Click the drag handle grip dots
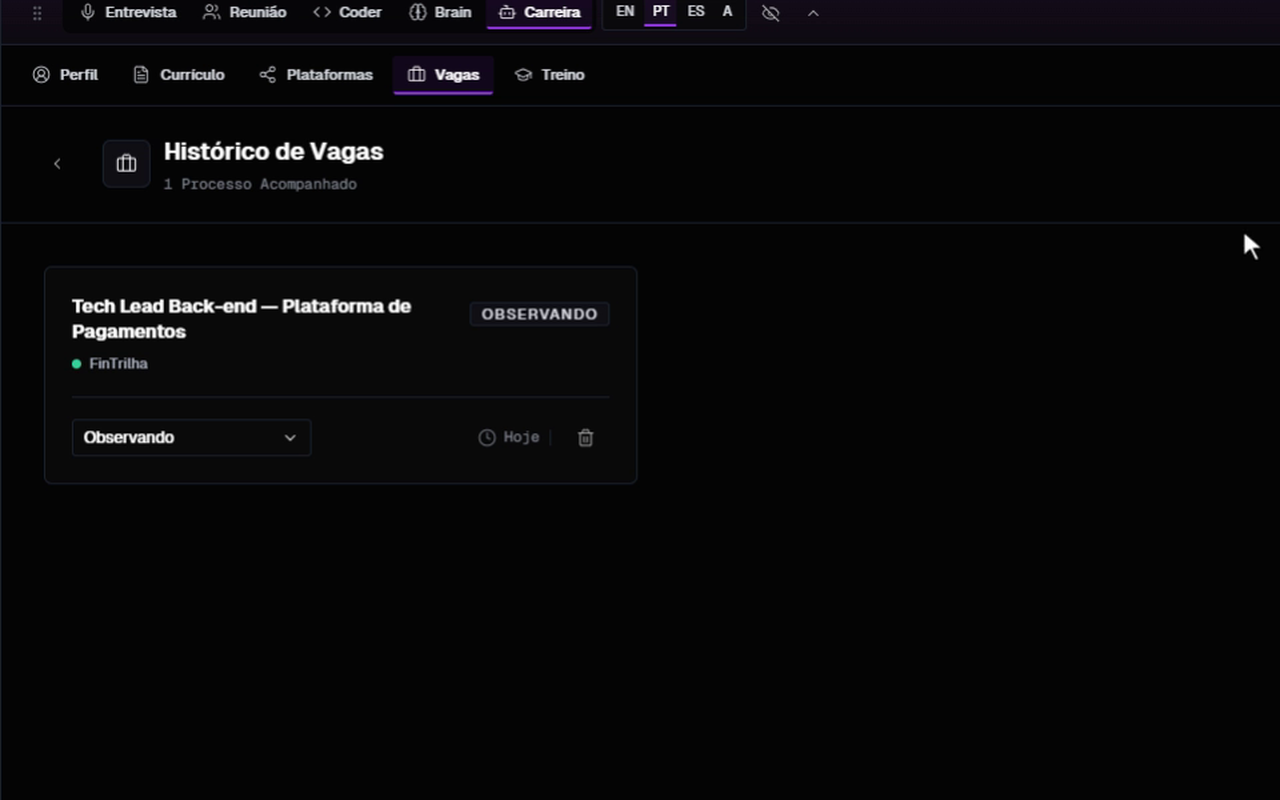 [x=37, y=13]
